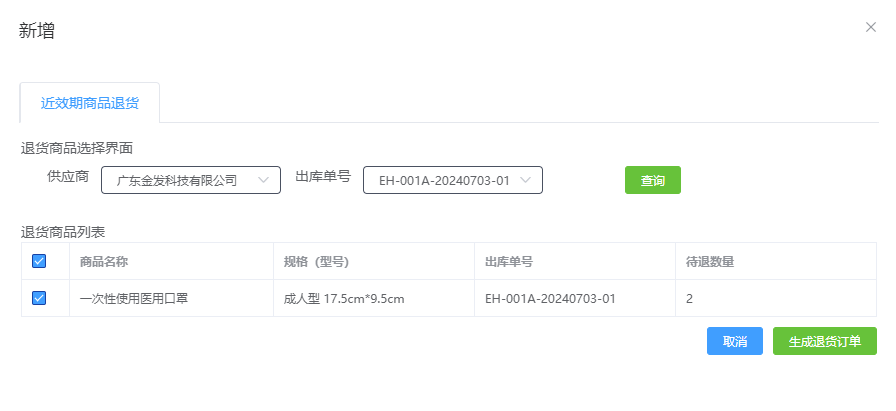Click the 待退数量 column header
Image resolution: width=896 pixels, height=411 pixels.
[x=710, y=262]
